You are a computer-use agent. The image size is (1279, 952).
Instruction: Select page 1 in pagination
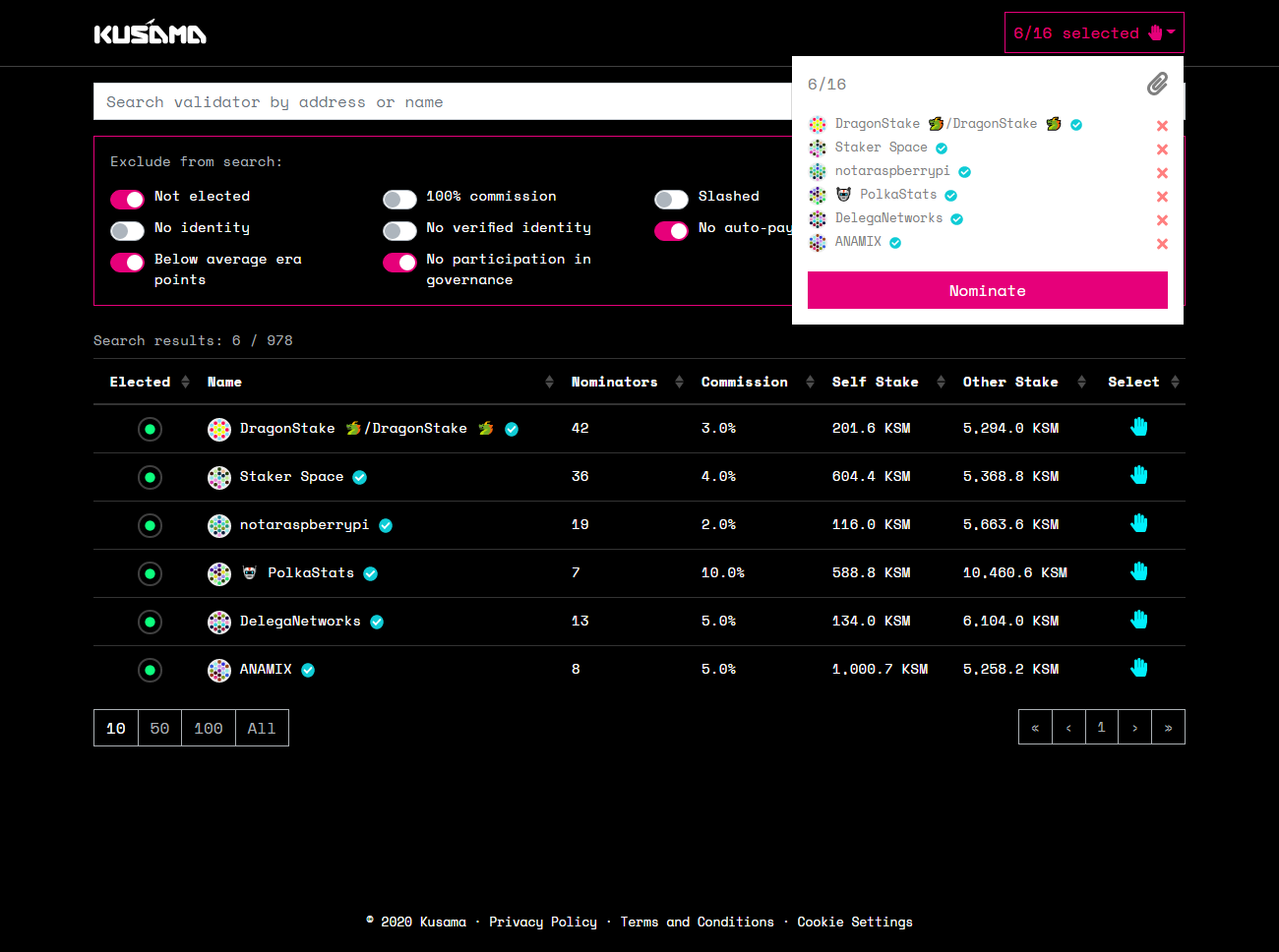pos(1102,727)
